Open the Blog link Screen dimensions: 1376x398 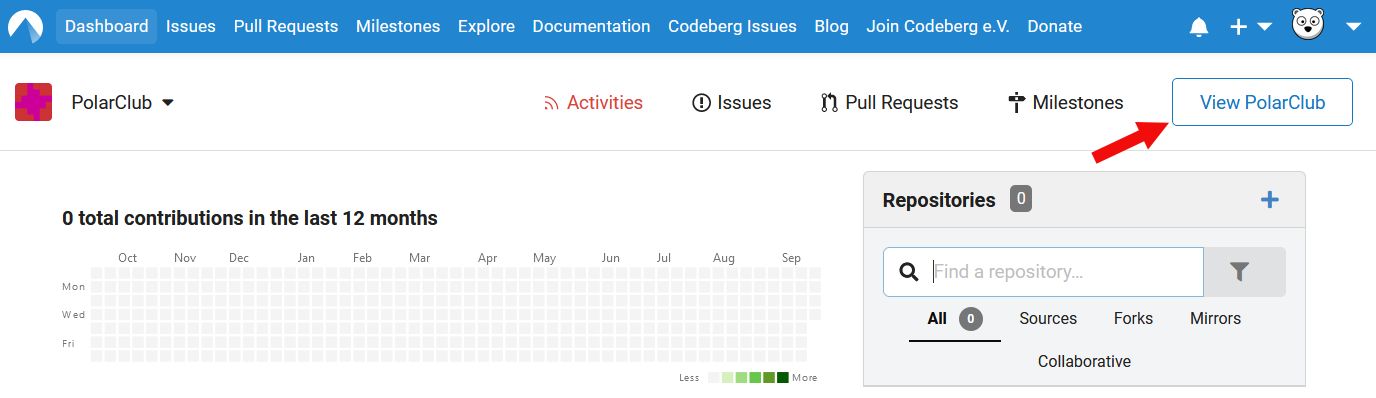point(832,26)
